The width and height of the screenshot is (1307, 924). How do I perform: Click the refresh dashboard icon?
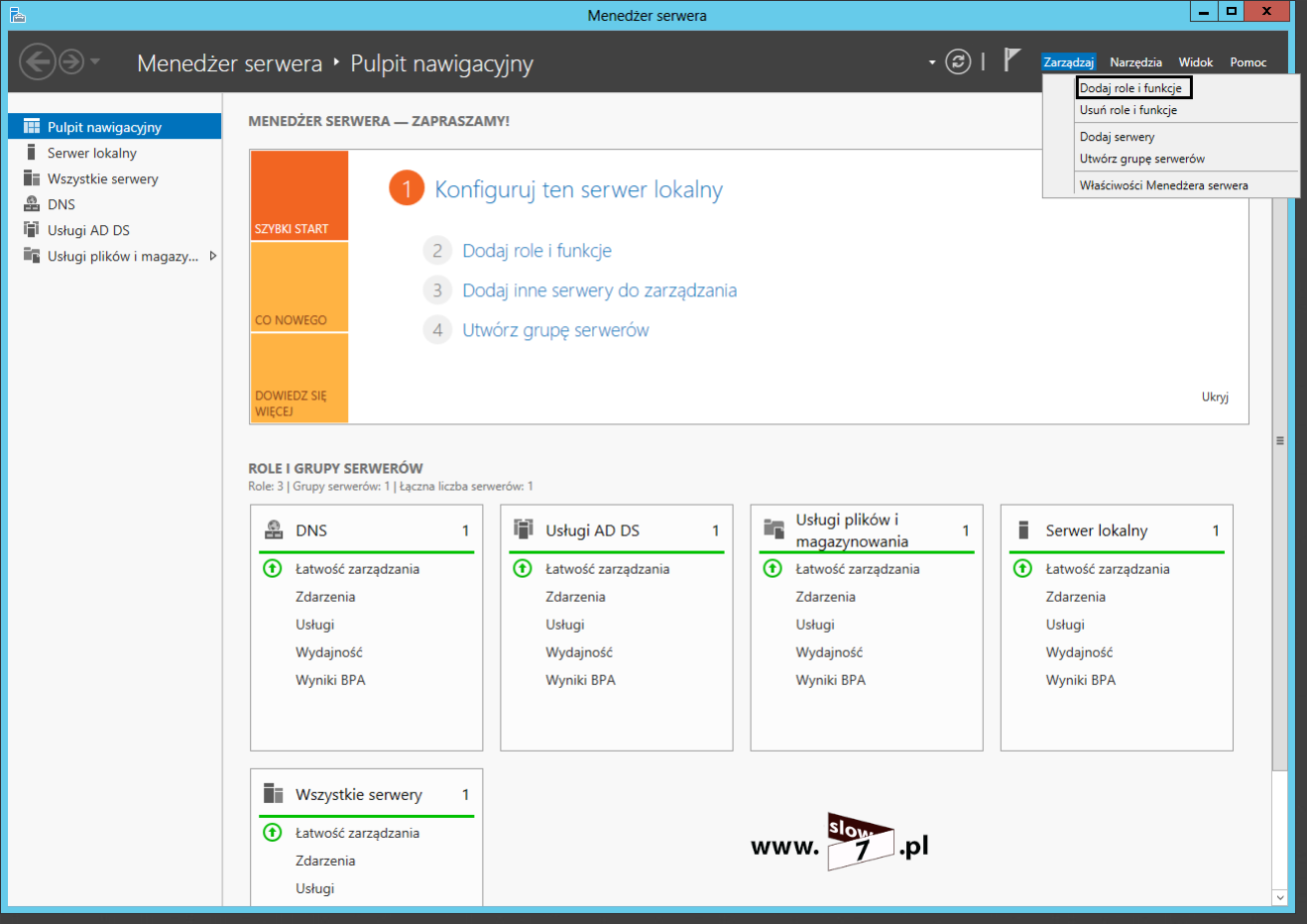pyautogui.click(x=958, y=61)
